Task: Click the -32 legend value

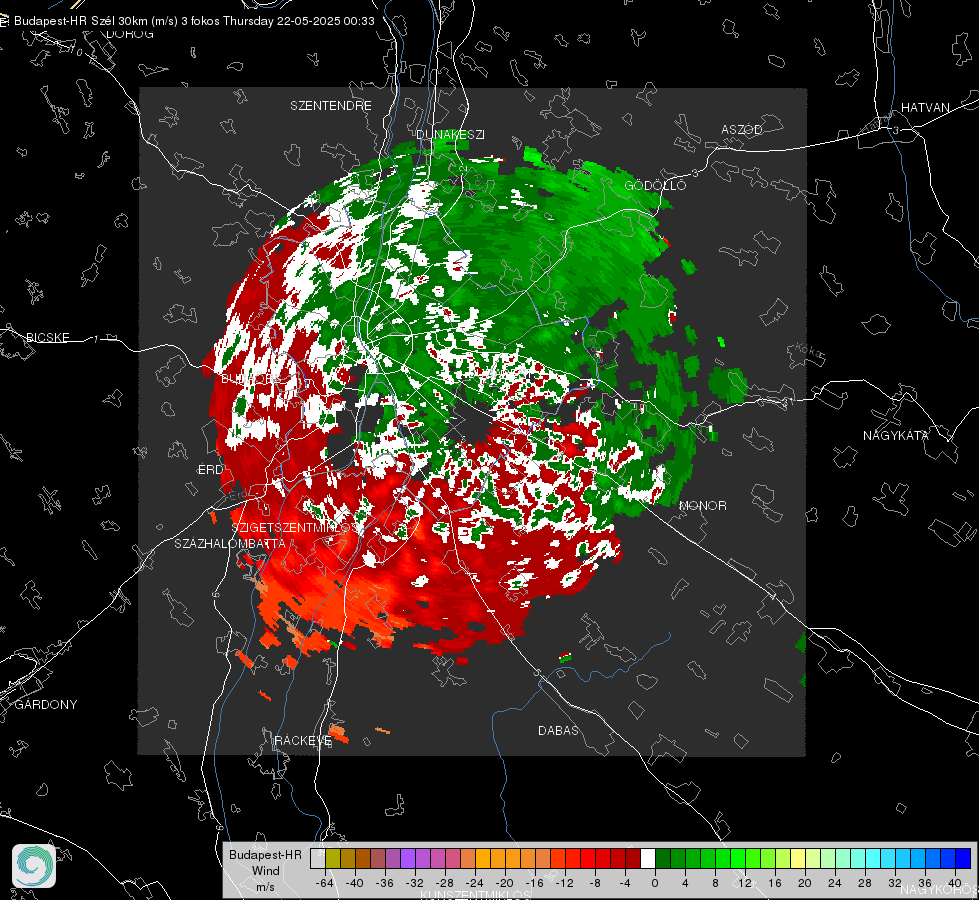Action: 414,883
